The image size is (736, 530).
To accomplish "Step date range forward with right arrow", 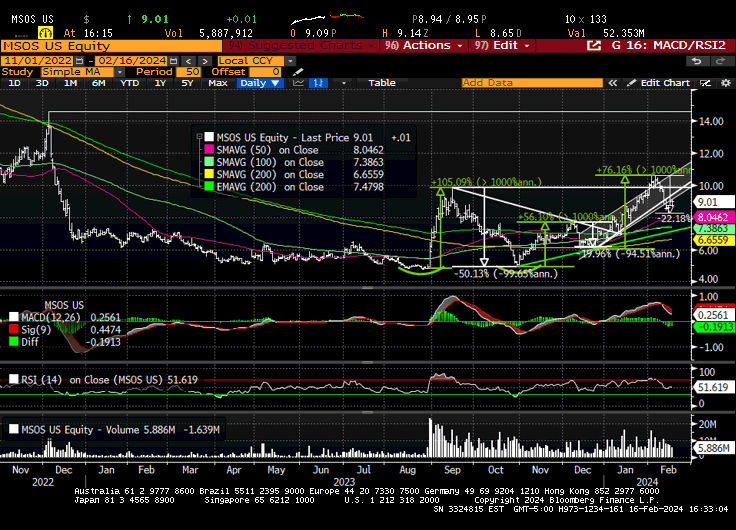I will click(205, 61).
